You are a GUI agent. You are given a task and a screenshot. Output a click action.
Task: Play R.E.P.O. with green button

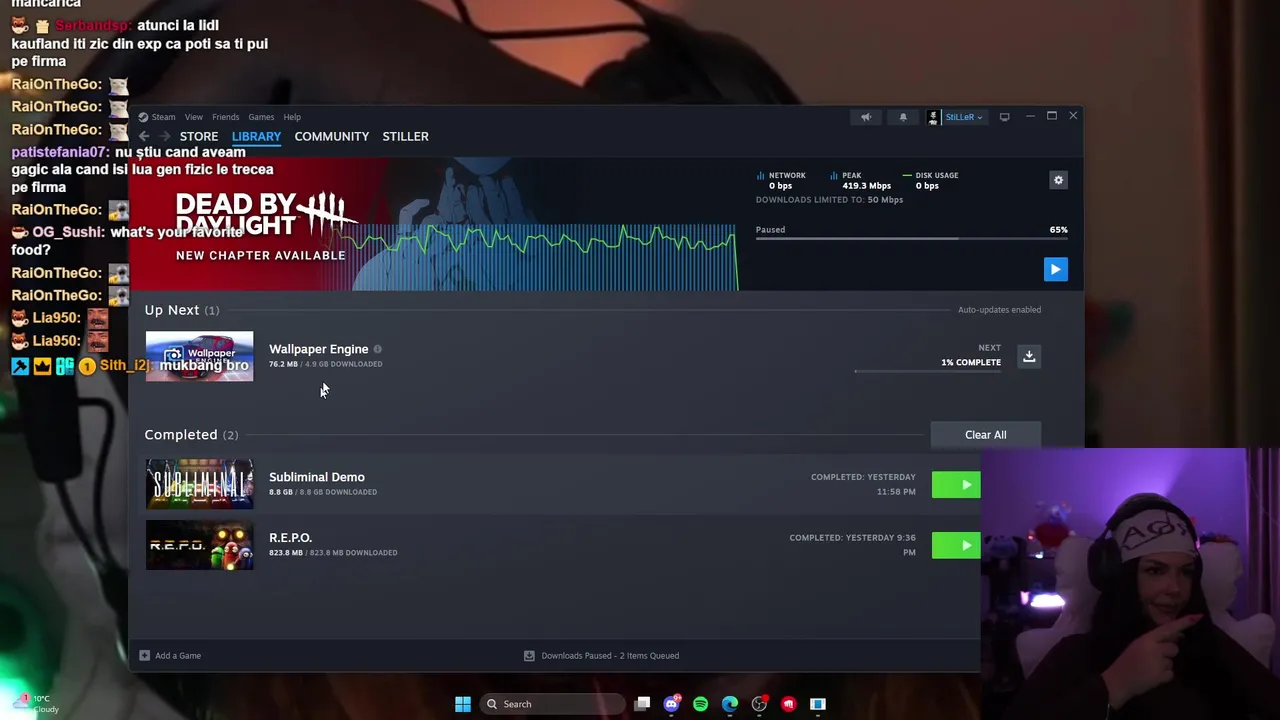click(x=956, y=545)
